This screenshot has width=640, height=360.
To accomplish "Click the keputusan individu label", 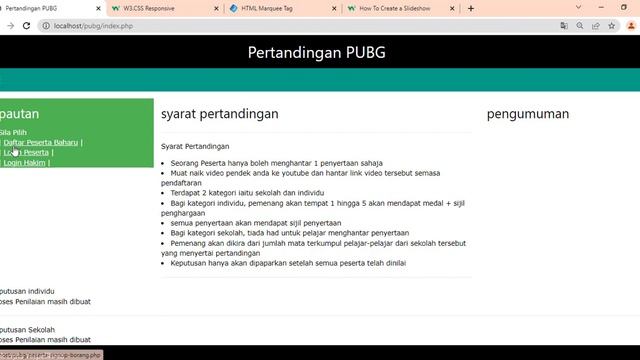I will [x=27, y=291].
